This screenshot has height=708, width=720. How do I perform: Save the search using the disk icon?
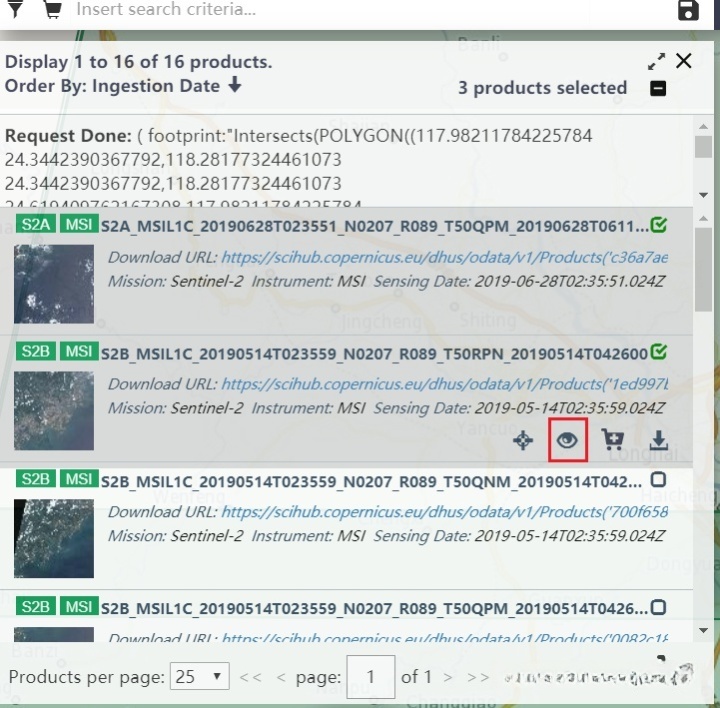click(x=688, y=10)
